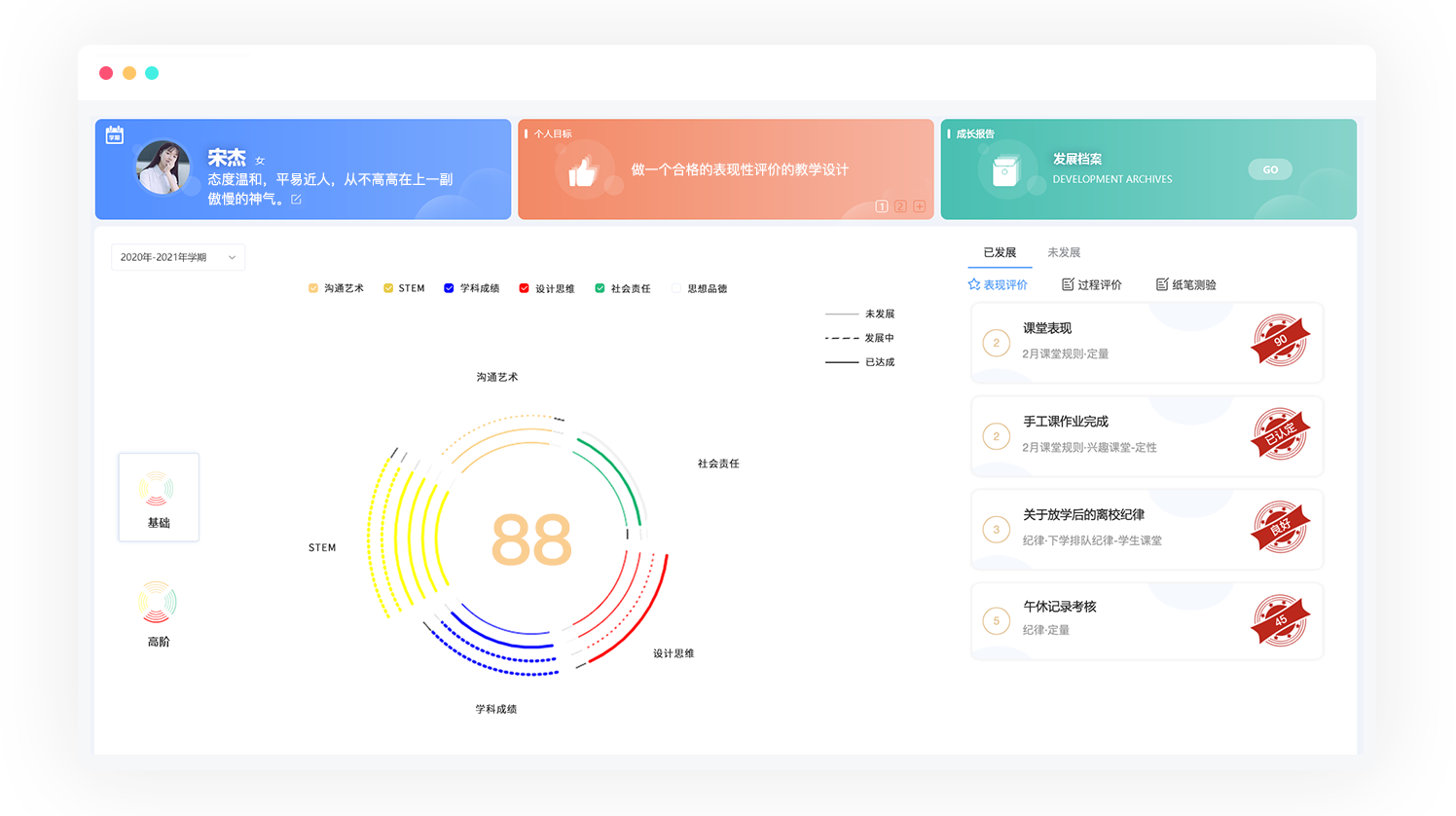This screenshot has width=1456, height=816.
Task: Enable the 思想品德 checkbox
Action: pos(676,288)
